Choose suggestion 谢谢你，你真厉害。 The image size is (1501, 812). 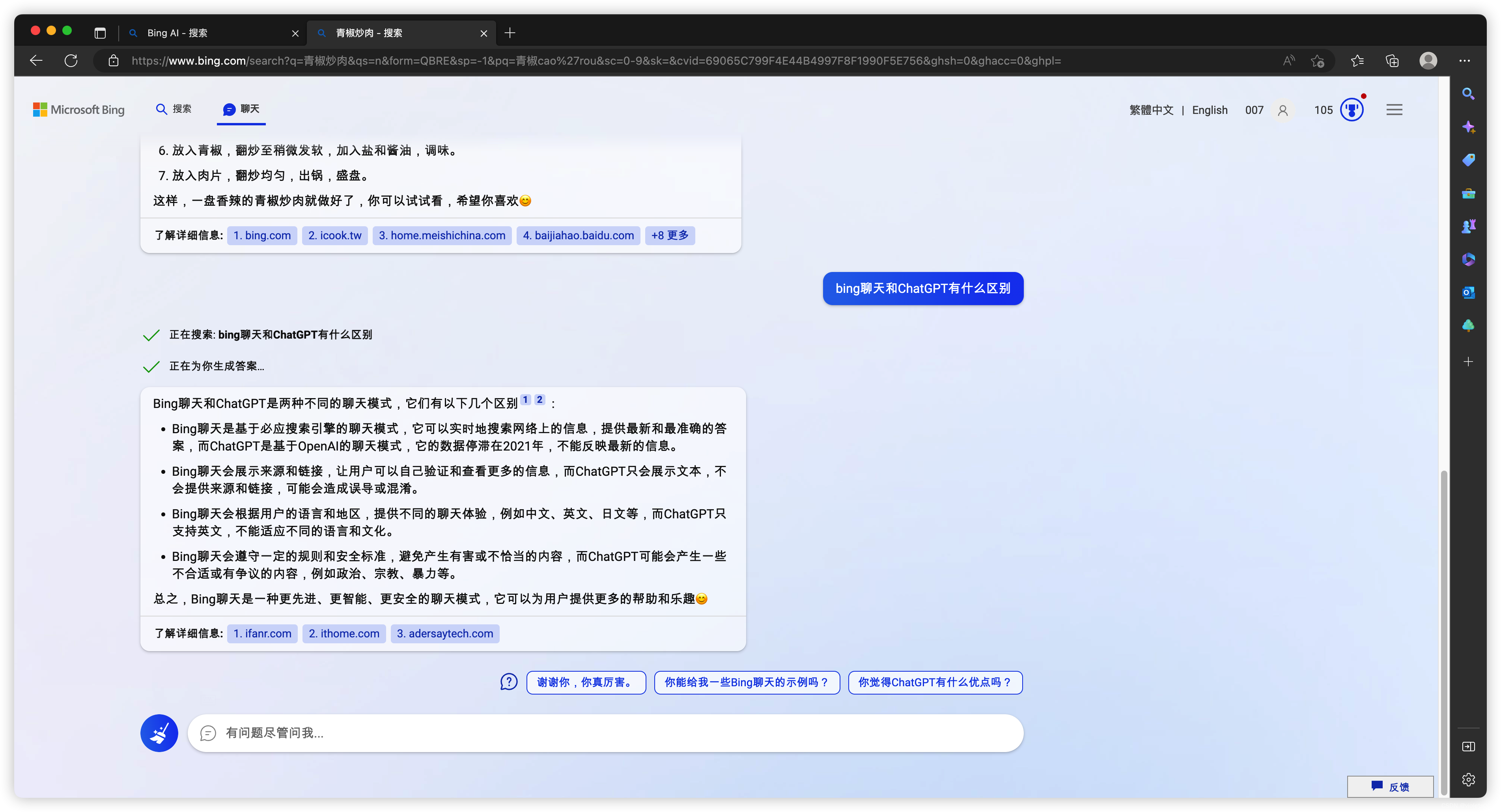[586, 682]
